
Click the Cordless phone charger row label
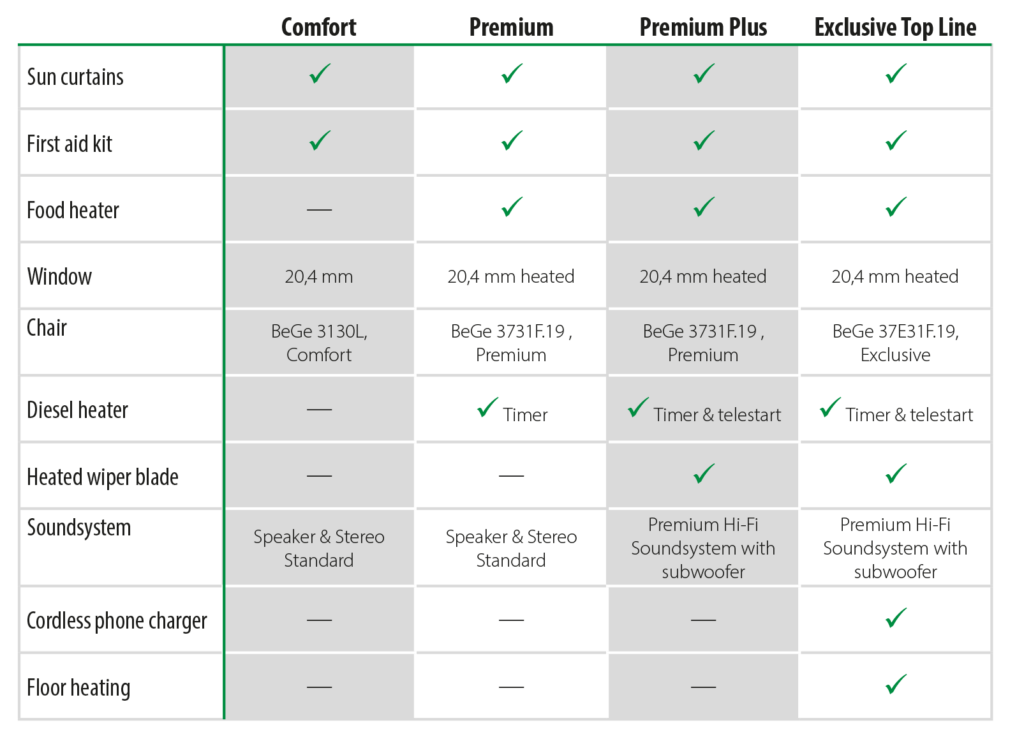coord(117,620)
